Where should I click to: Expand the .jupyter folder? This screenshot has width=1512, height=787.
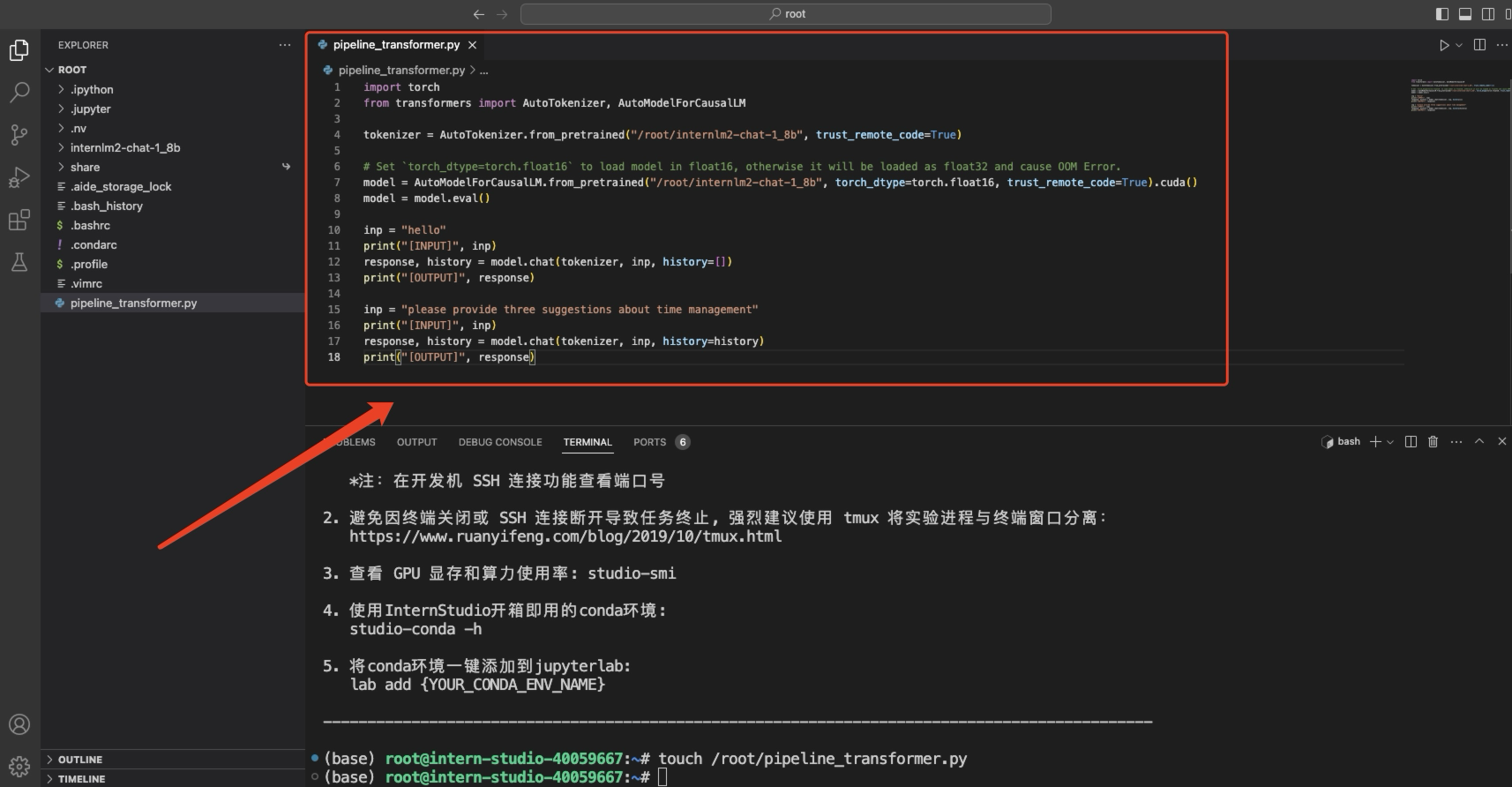(173, 109)
